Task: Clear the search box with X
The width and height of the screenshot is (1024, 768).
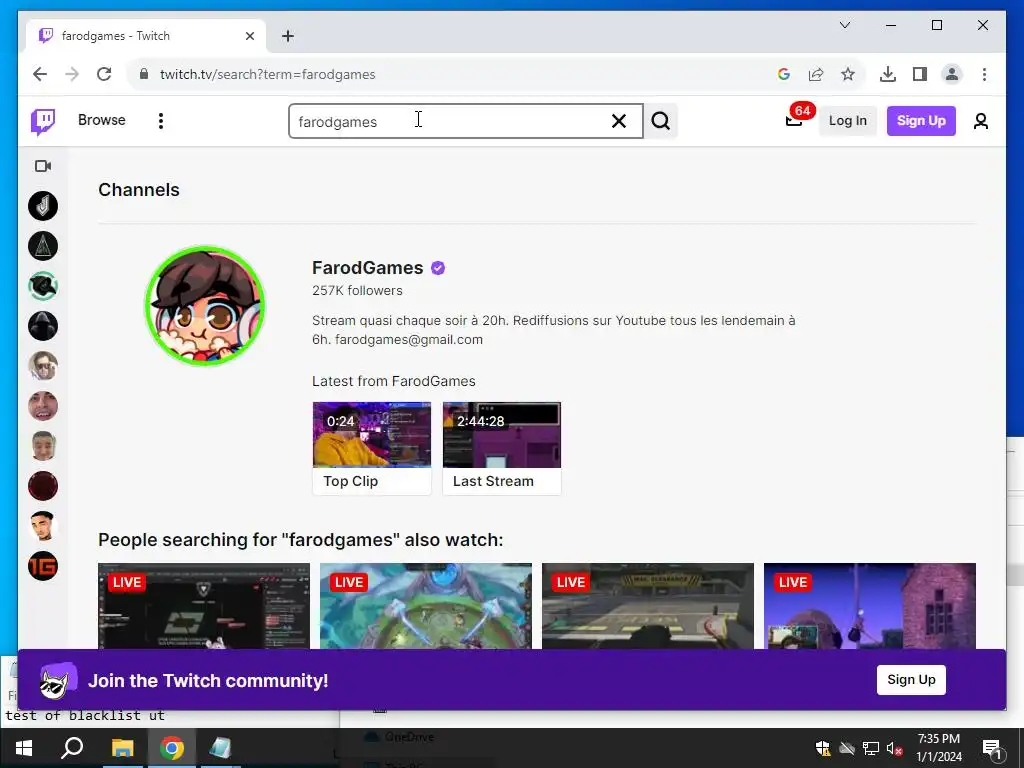Action: click(618, 121)
